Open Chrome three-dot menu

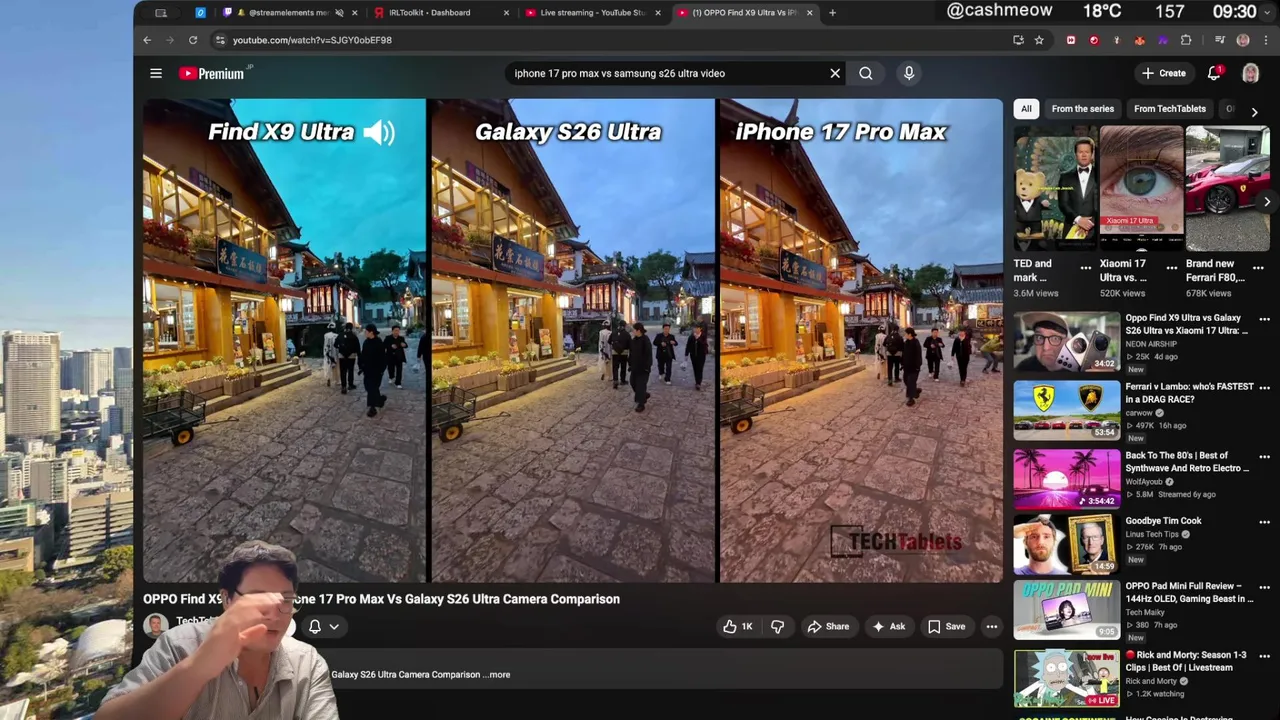(x=1266, y=40)
